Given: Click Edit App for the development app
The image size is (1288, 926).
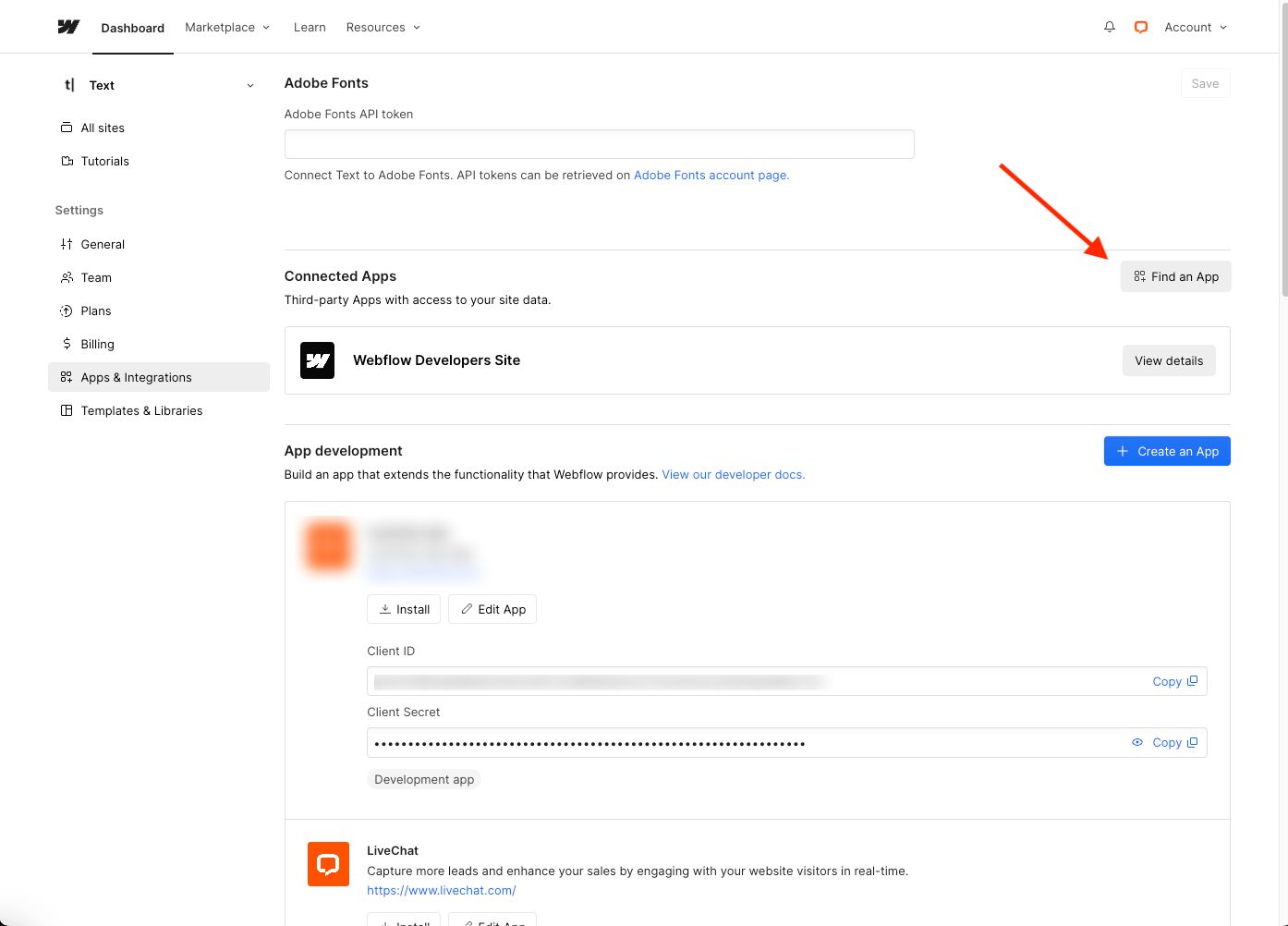Looking at the screenshot, I should point(492,609).
